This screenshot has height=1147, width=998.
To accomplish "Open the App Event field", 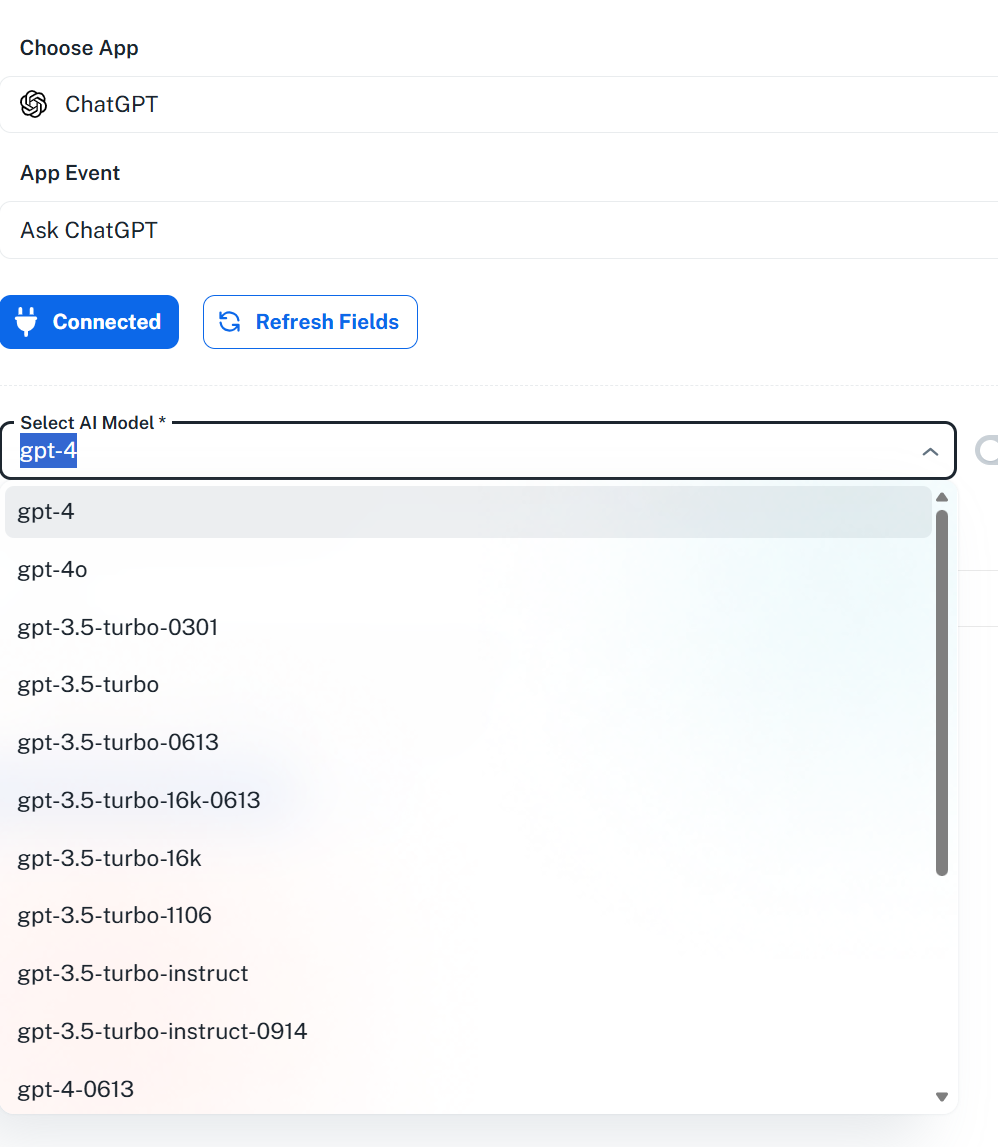I will [x=500, y=230].
